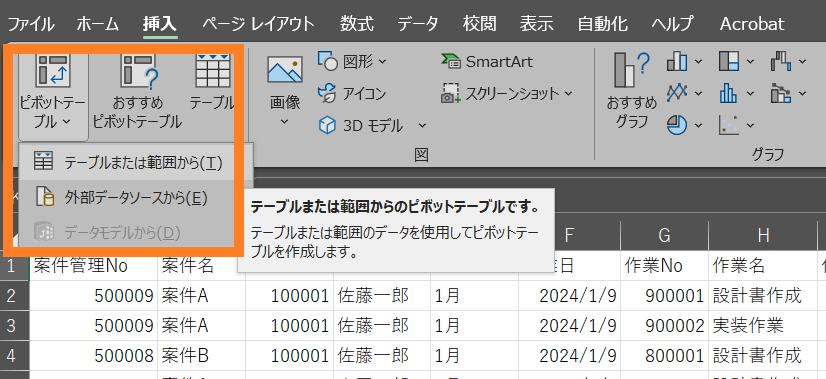Open the 数式 tab
The width and height of the screenshot is (826, 379).
point(357,24)
